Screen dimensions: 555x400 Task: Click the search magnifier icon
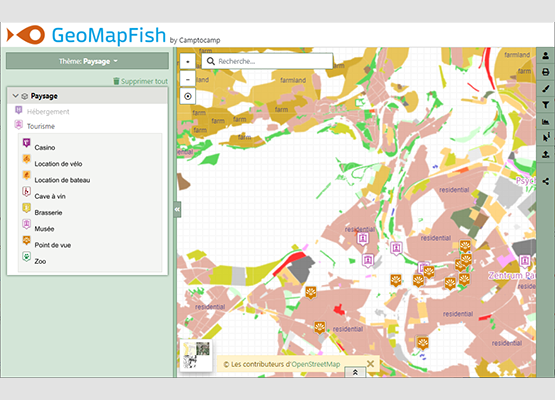point(211,61)
